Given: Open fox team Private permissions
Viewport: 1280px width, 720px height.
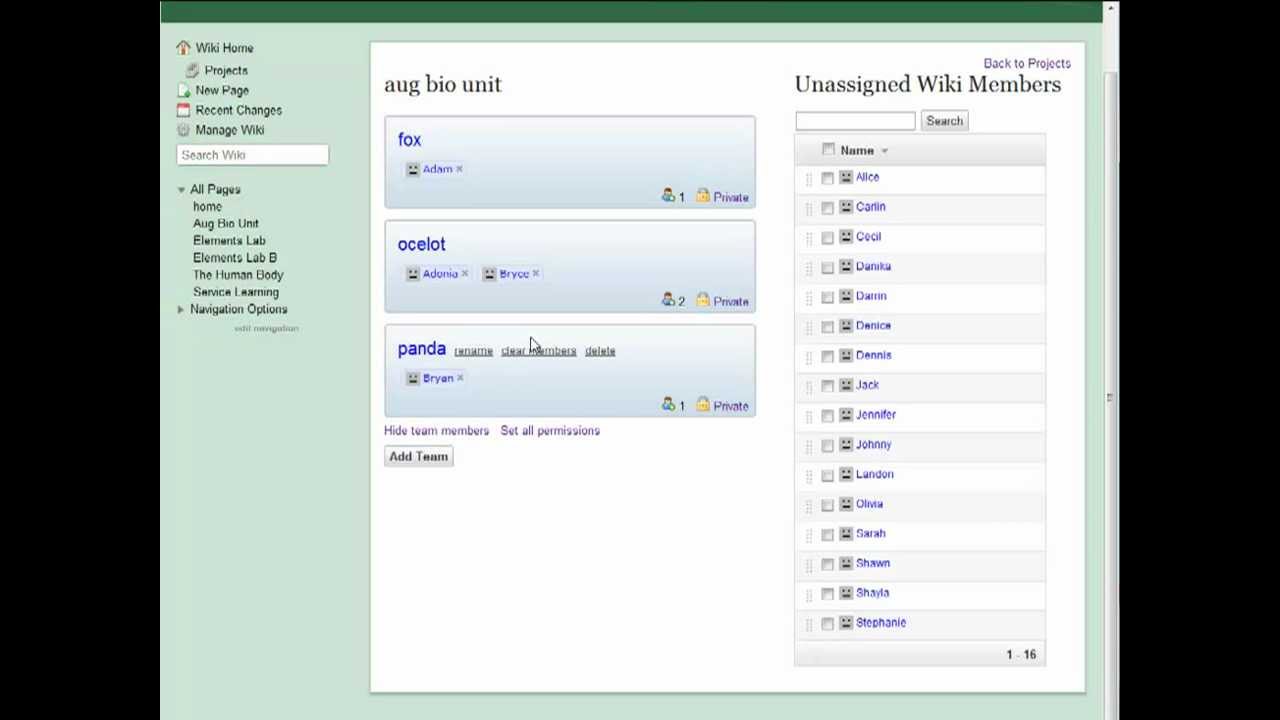Looking at the screenshot, I should pos(730,197).
